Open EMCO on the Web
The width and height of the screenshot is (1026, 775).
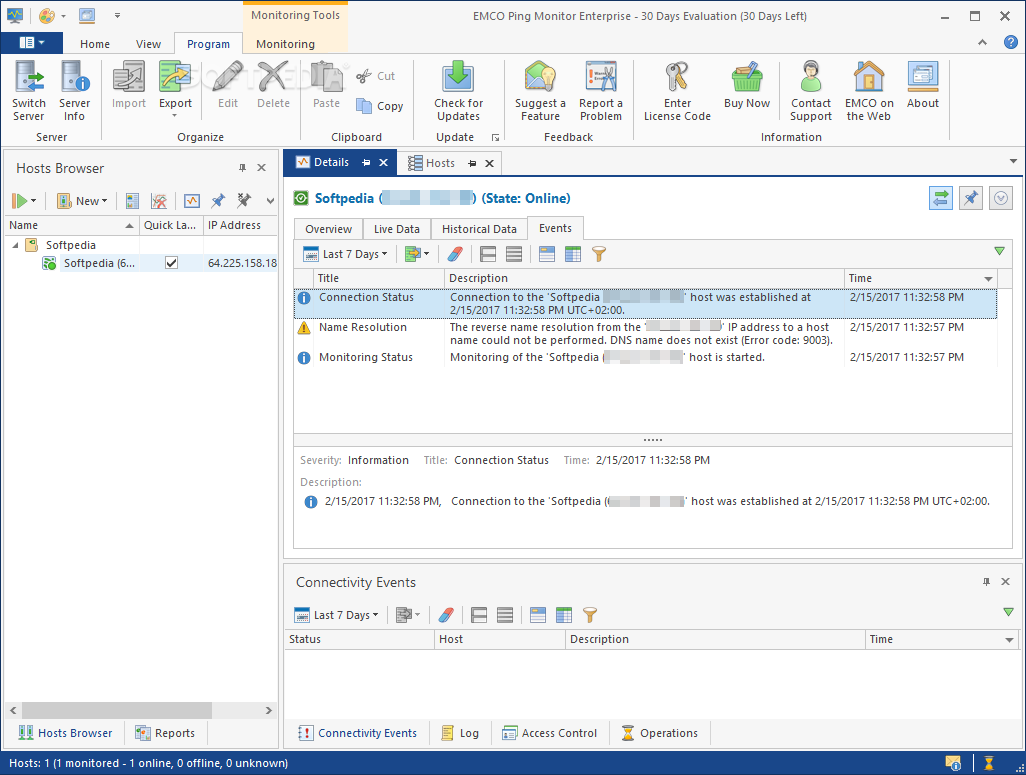[x=869, y=90]
